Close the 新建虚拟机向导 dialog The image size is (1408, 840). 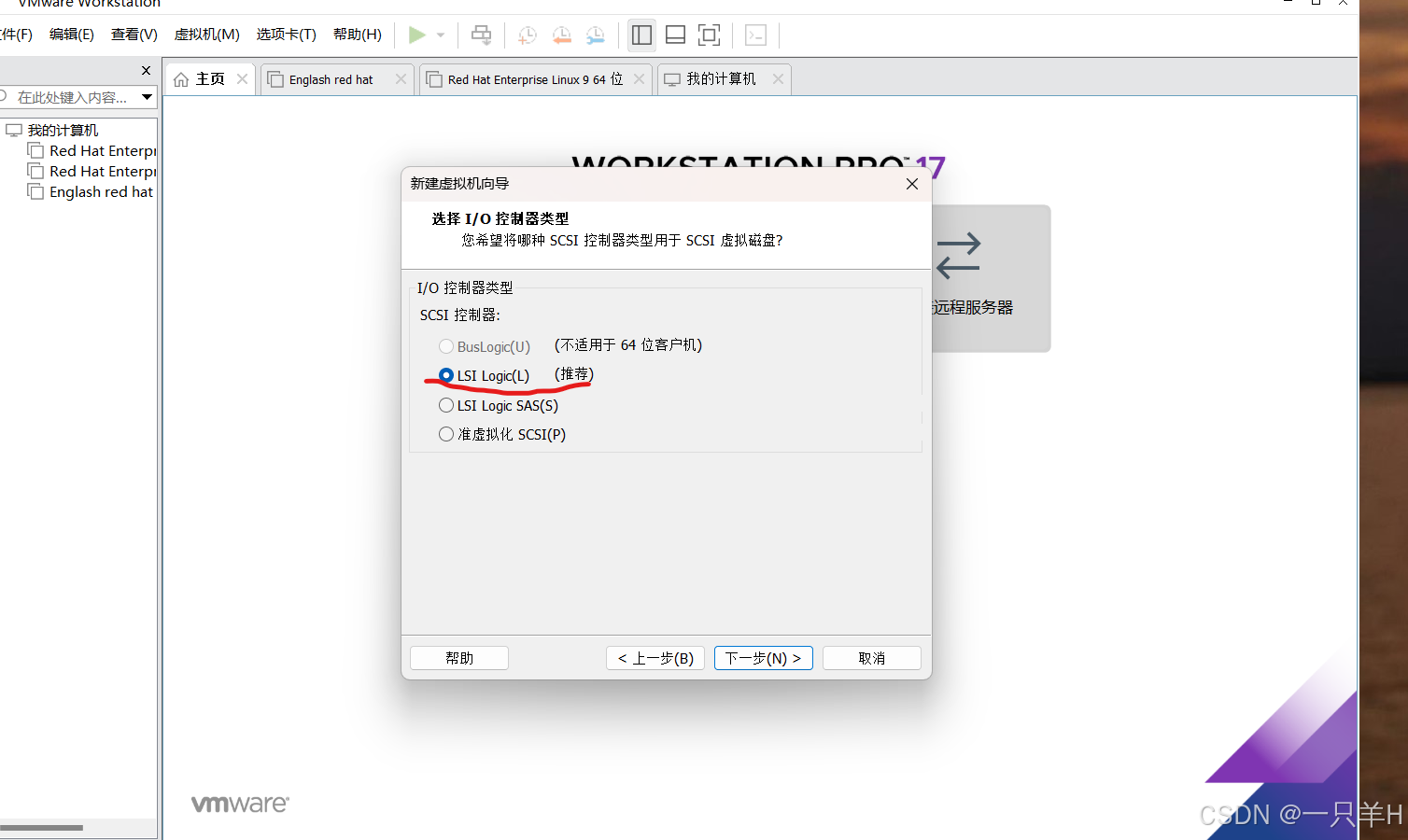point(912,184)
